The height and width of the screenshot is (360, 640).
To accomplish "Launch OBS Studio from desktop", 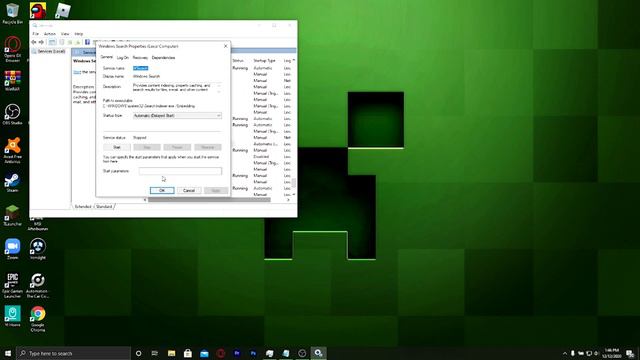I will 12,114.
